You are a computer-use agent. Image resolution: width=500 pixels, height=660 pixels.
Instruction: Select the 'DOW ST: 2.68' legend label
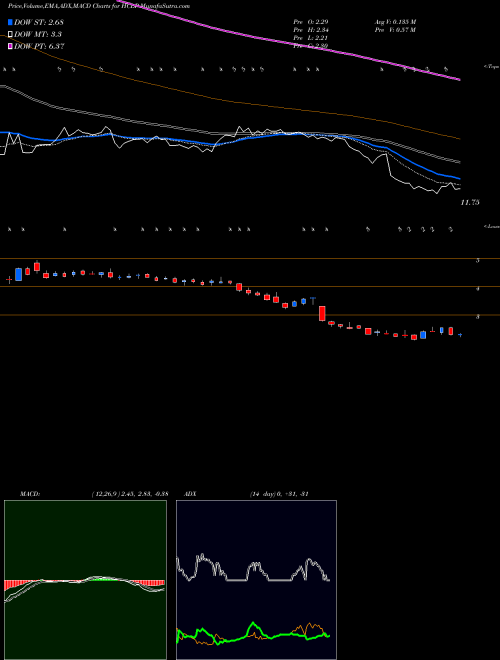(39, 22)
